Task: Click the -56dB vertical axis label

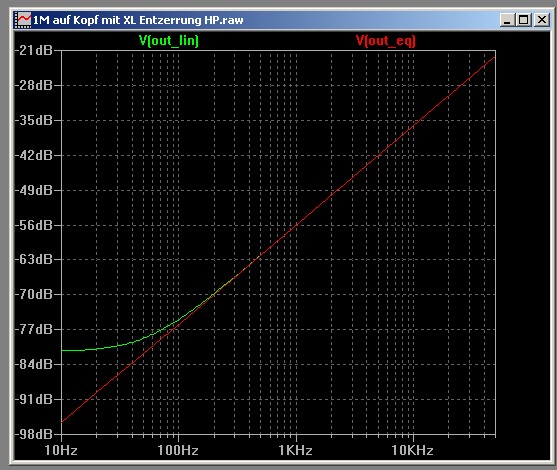Action: [34, 225]
